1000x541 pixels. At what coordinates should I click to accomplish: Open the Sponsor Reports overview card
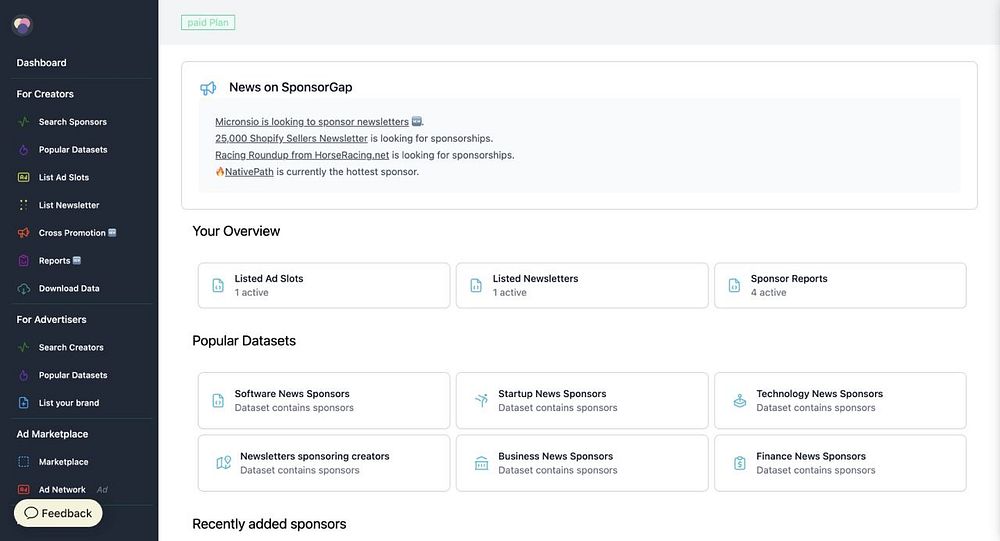click(839, 286)
